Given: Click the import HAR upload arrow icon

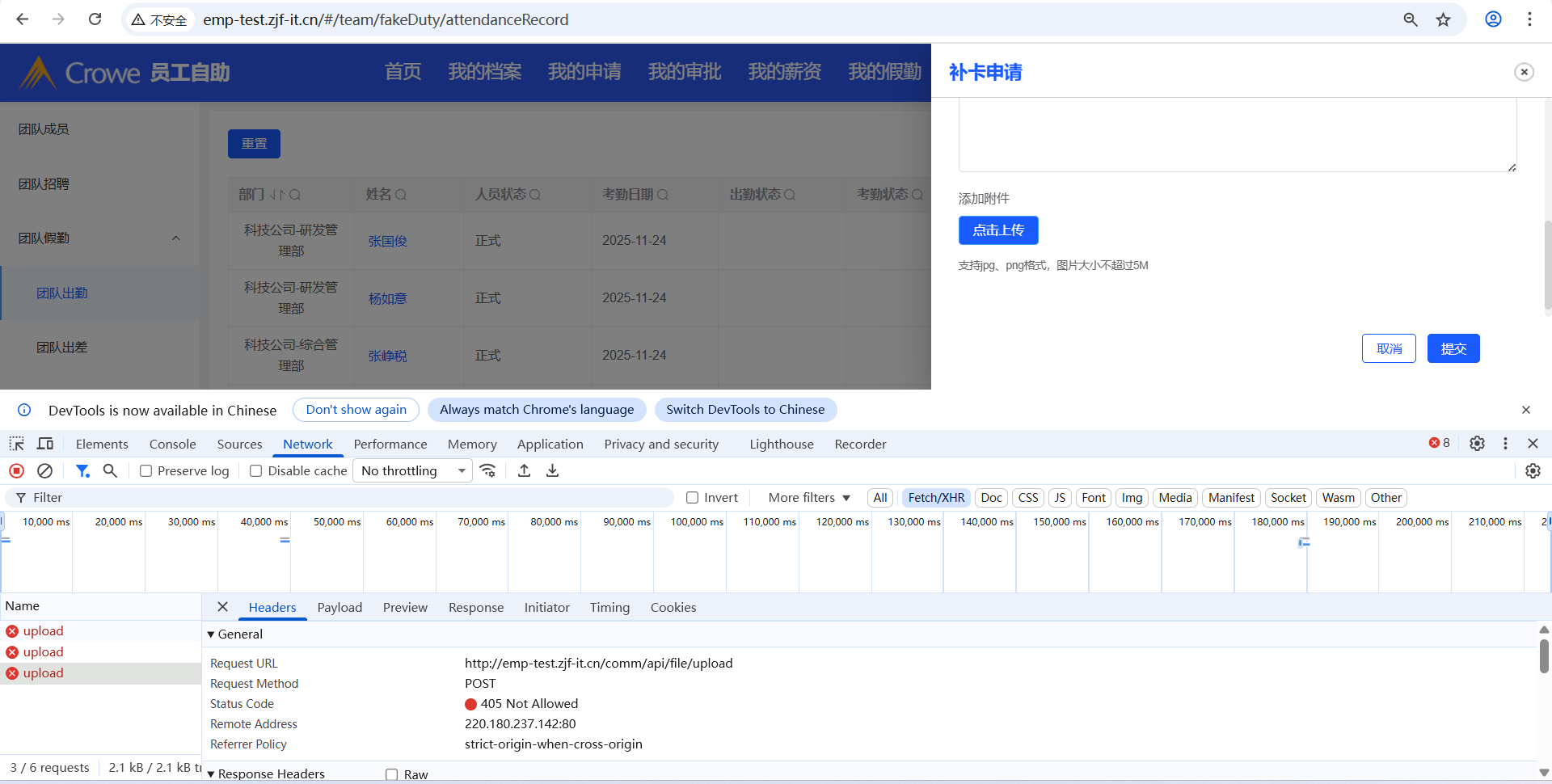Looking at the screenshot, I should pyautogui.click(x=525, y=470).
